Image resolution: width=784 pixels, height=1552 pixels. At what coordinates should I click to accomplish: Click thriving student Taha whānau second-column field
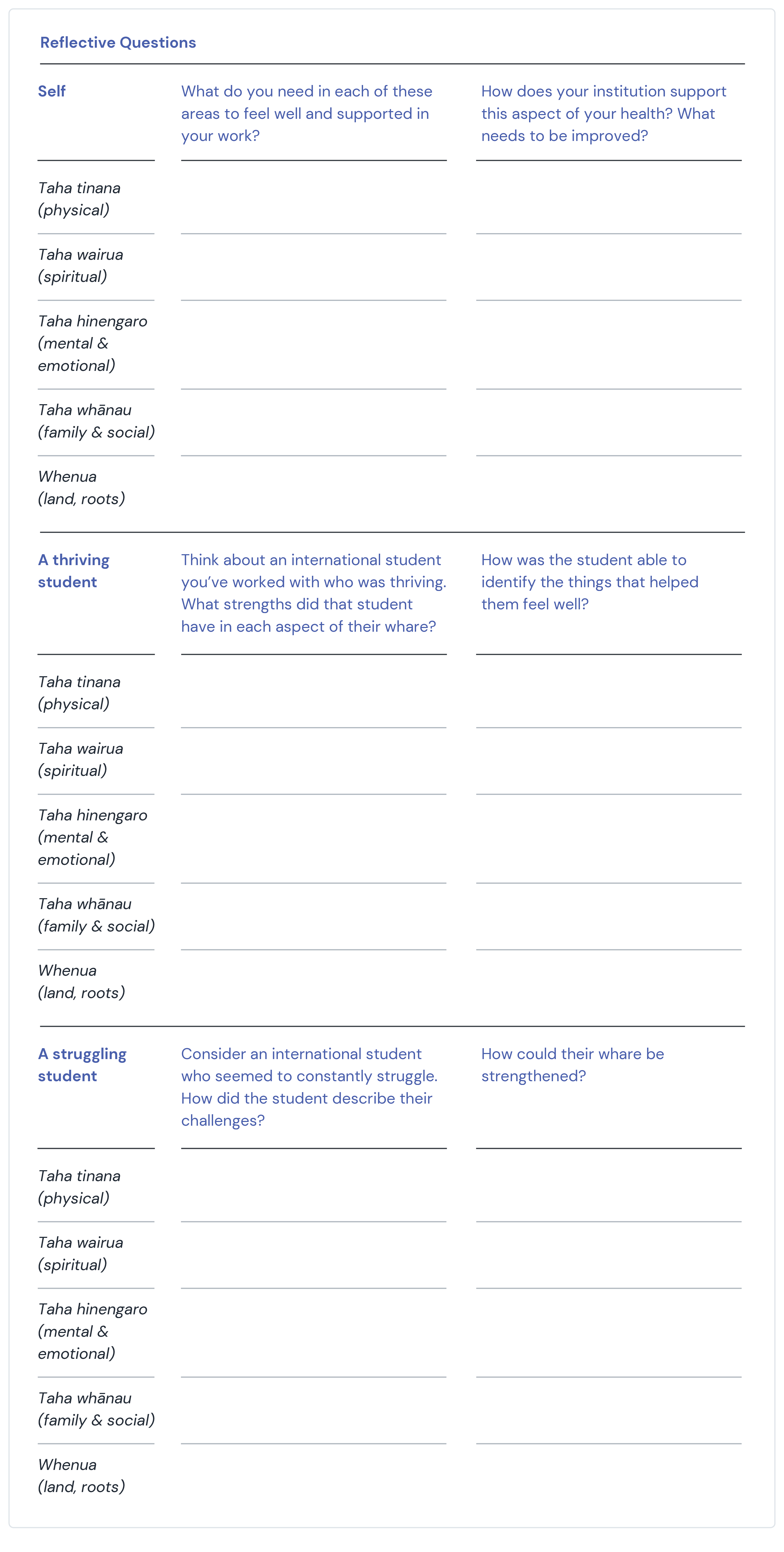(609, 916)
